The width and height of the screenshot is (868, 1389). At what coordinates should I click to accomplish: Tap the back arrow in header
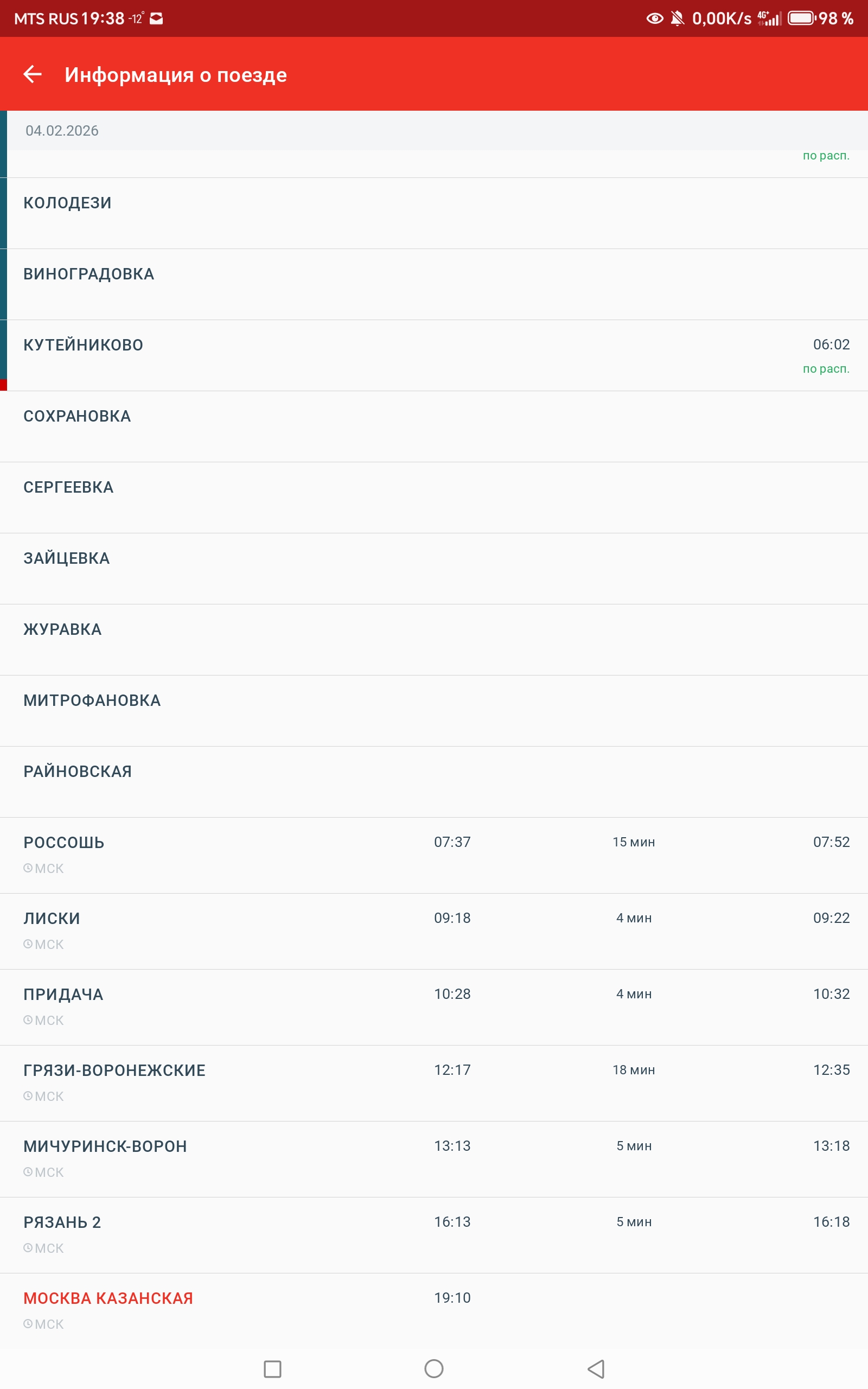33,74
